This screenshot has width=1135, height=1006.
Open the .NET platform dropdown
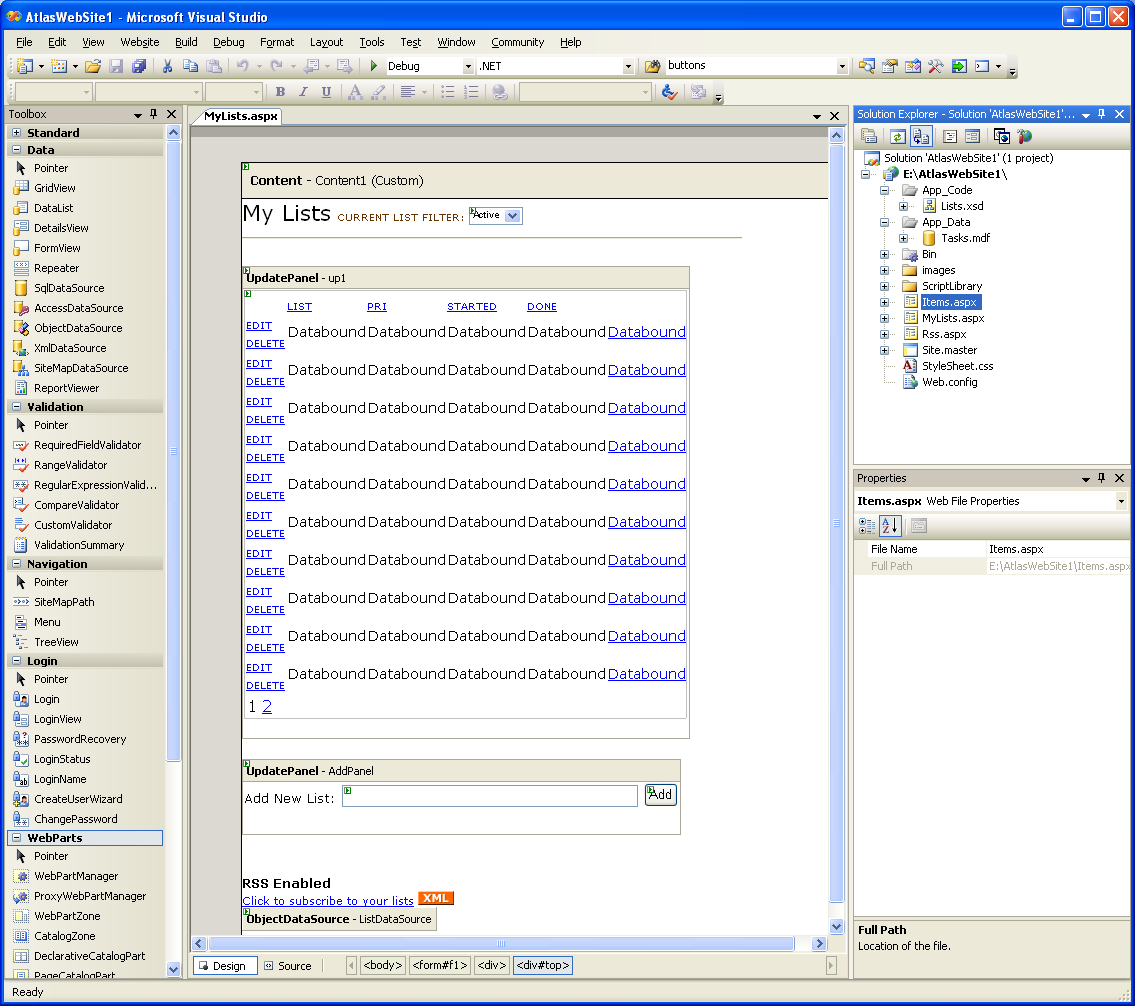[x=628, y=67]
